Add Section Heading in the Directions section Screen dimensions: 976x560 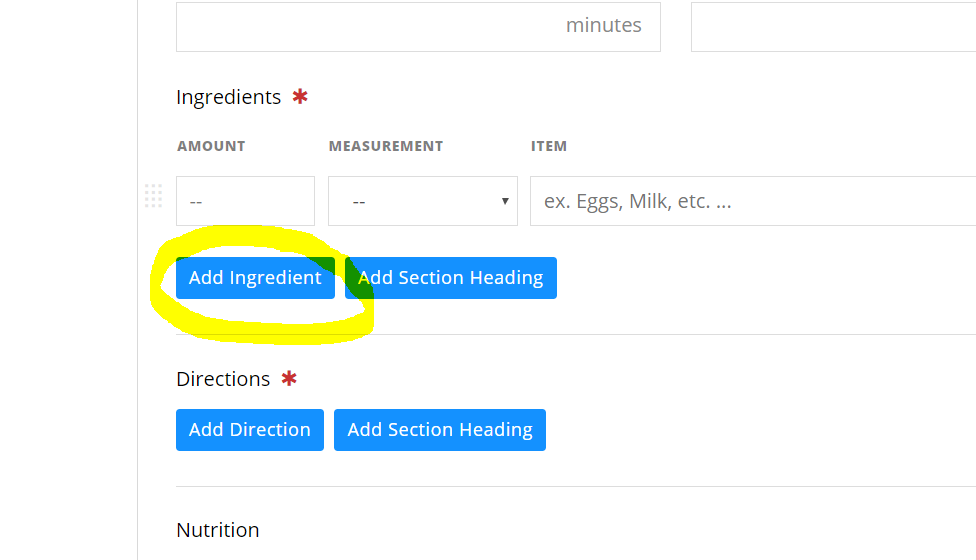click(440, 430)
